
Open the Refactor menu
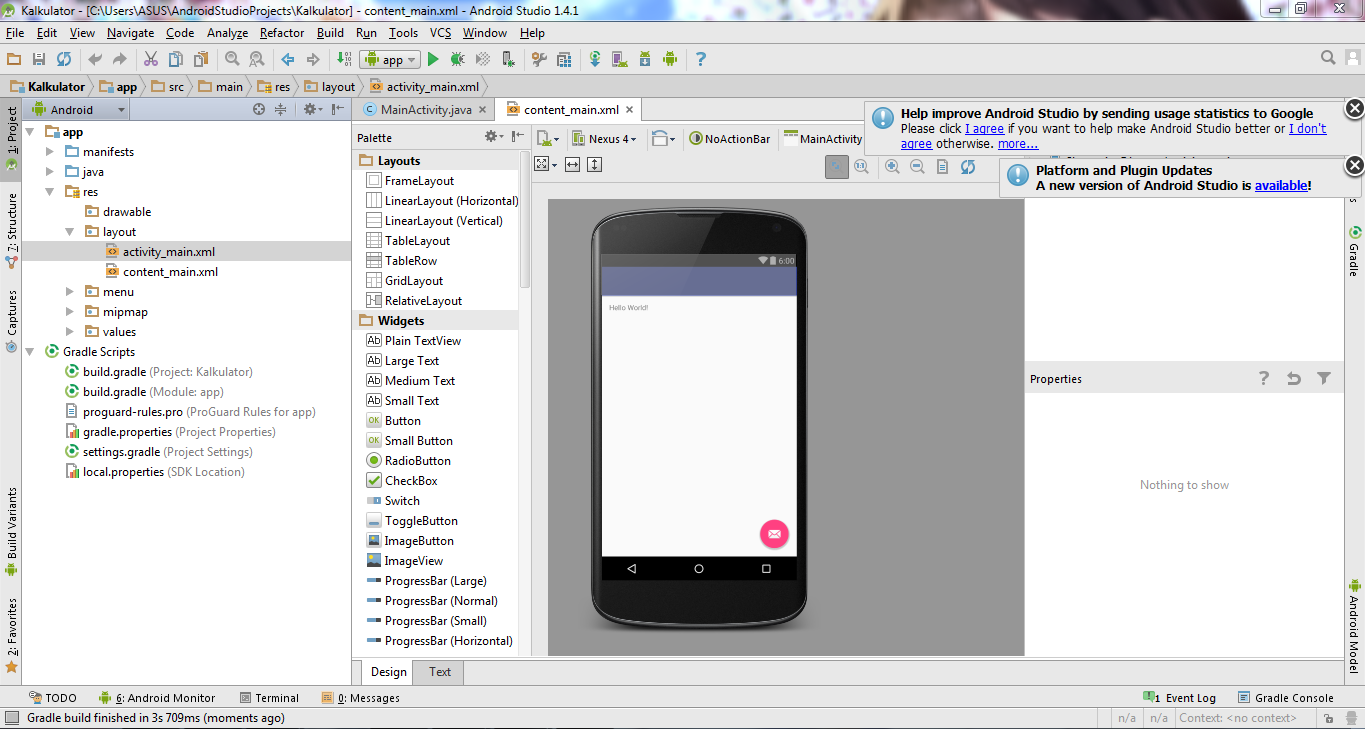tap(281, 33)
